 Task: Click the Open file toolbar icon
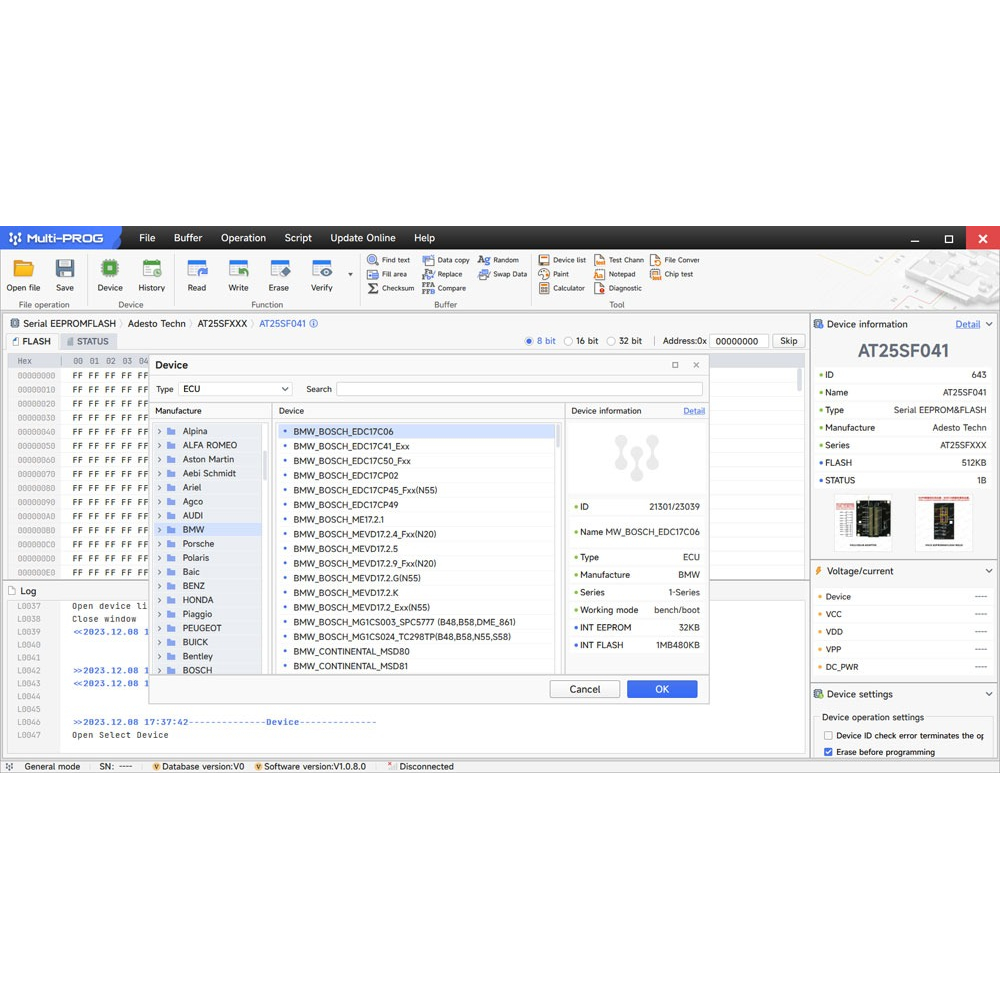click(23, 270)
